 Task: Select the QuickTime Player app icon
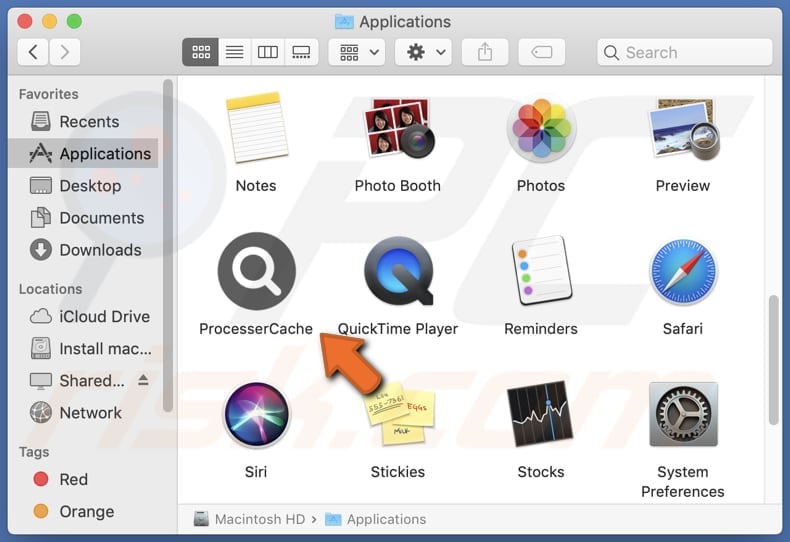[398, 271]
